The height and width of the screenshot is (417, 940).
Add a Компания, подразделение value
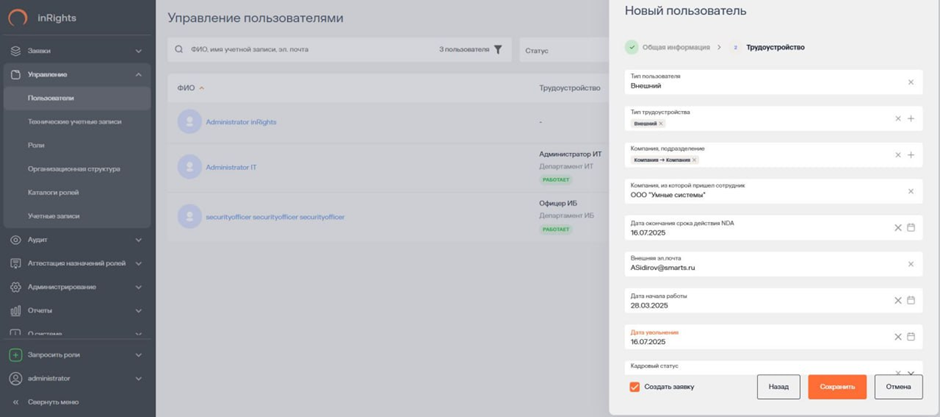pyautogui.click(x=911, y=155)
